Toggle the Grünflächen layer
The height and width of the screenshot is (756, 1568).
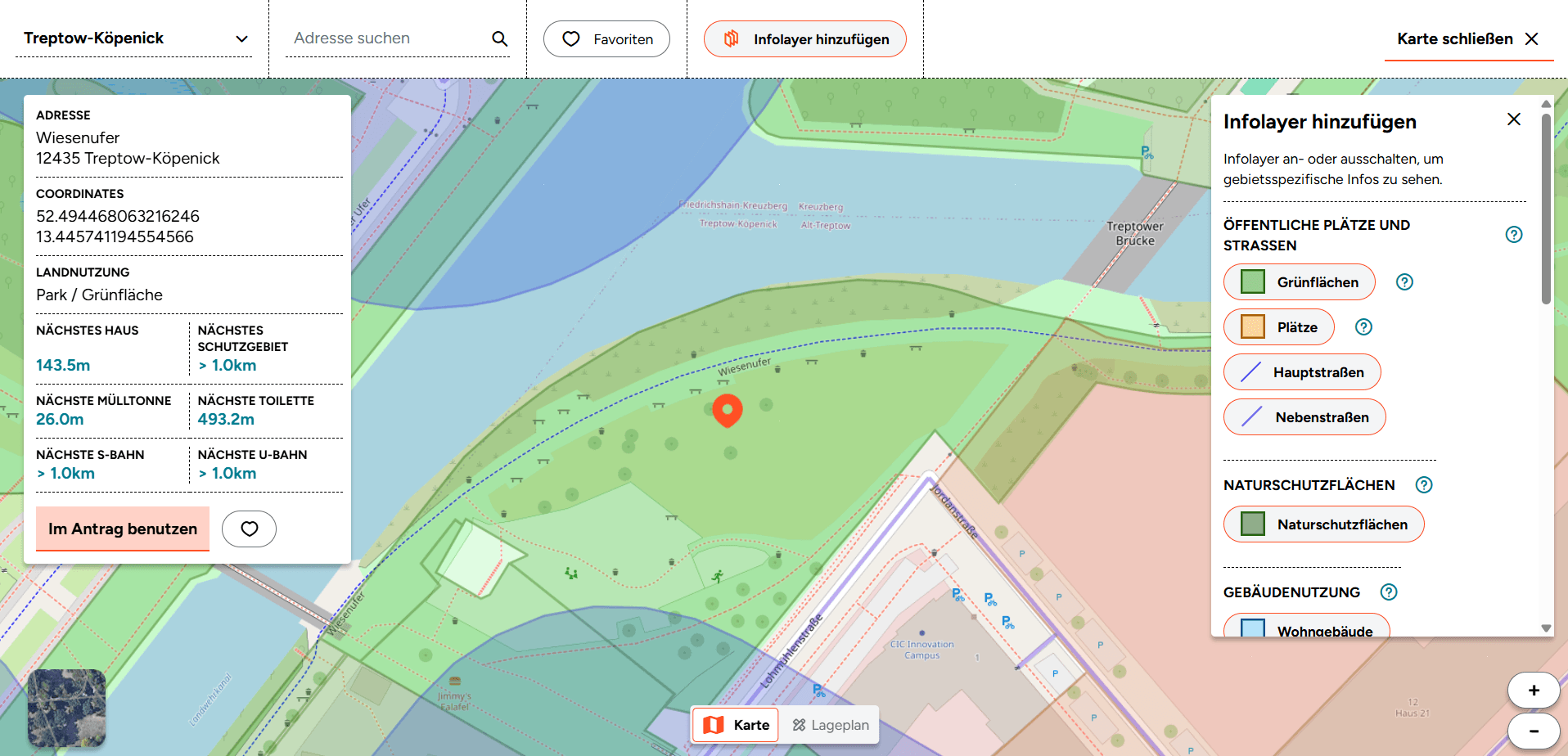(1299, 282)
